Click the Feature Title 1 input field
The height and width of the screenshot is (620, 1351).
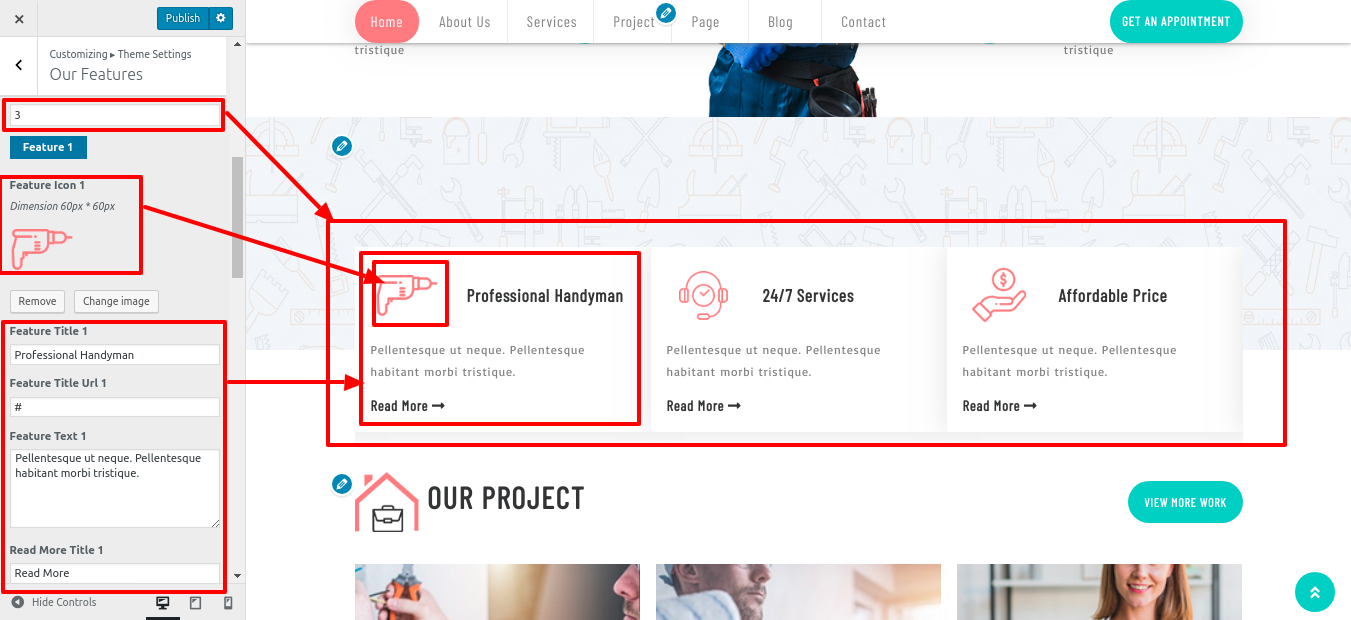[x=115, y=355]
